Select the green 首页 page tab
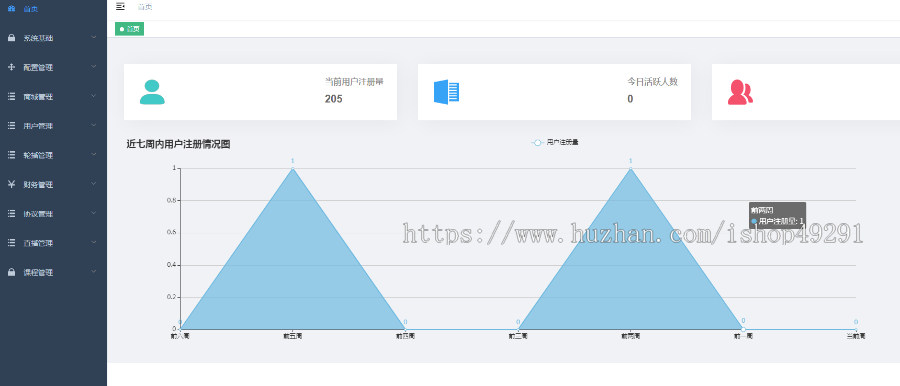 point(130,29)
